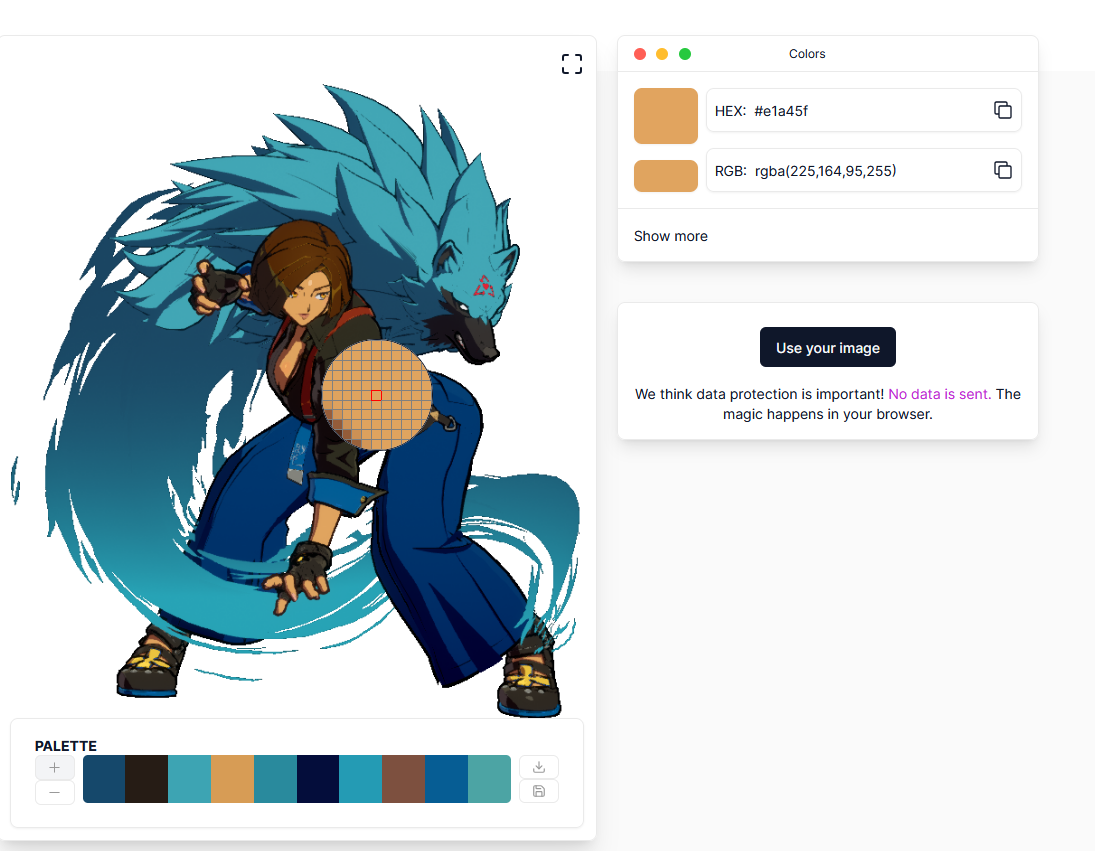Click the red close dot in the Colors window
1095x851 pixels.
640,54
